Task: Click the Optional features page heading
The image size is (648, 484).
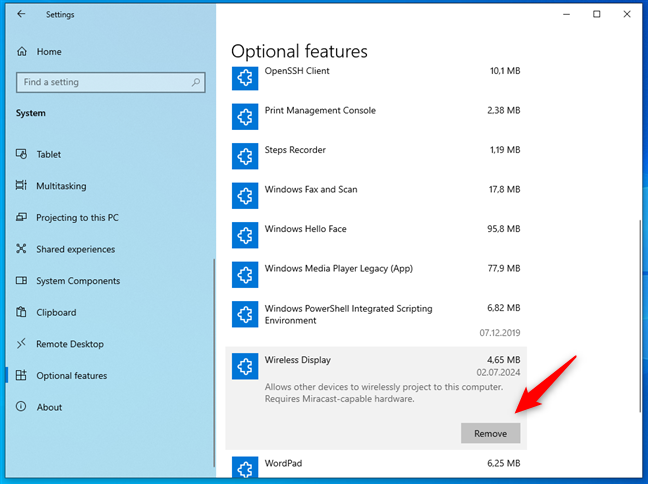Action: click(x=299, y=52)
